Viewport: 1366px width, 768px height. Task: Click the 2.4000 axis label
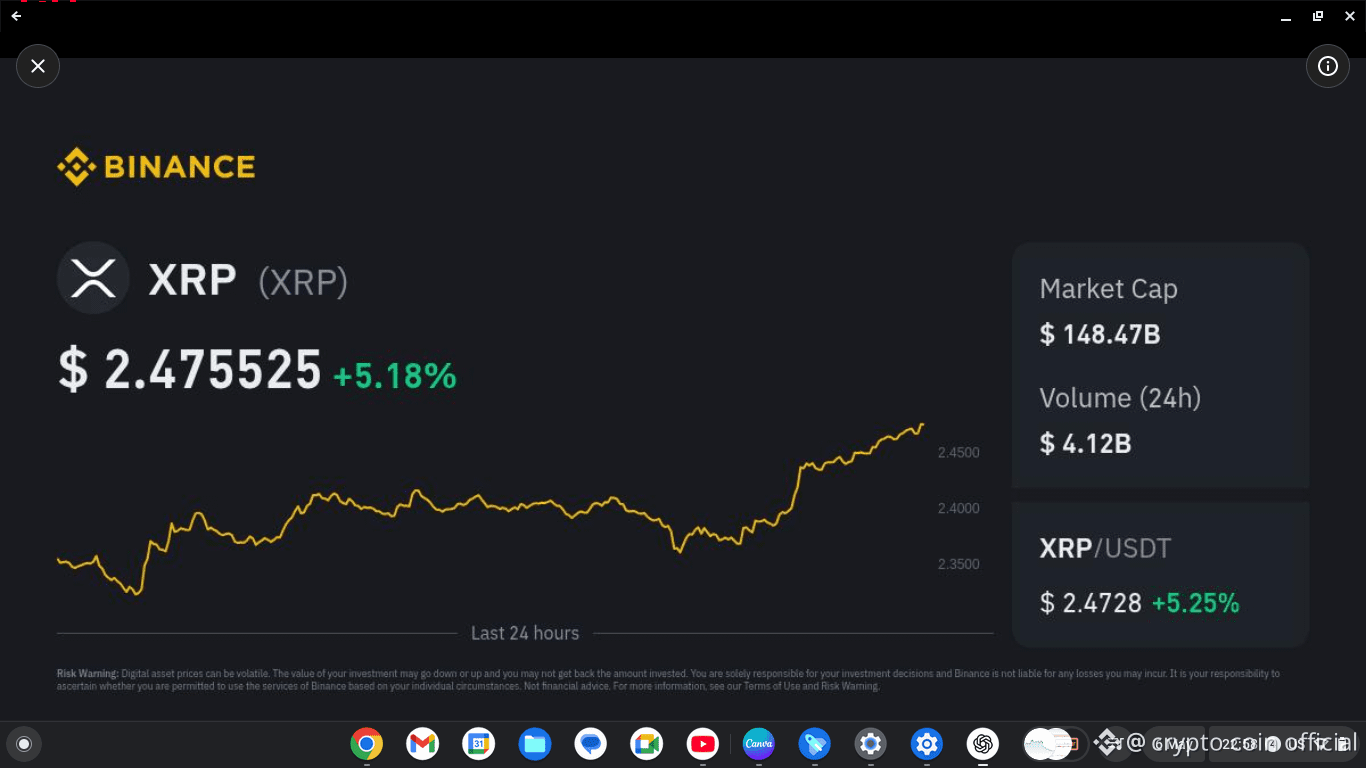point(959,508)
